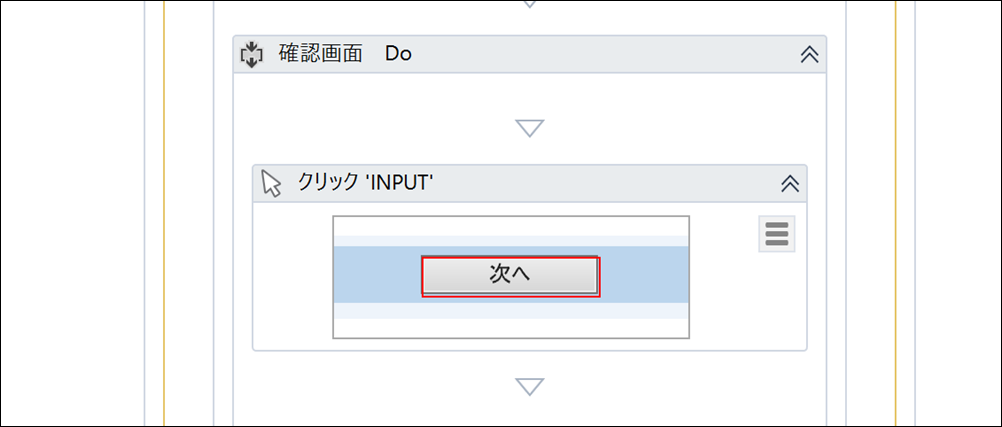Image resolution: width=1002 pixels, height=427 pixels.
Task: Click the mouse cursor icon for クリック 'INPUT'
Action: [270, 183]
